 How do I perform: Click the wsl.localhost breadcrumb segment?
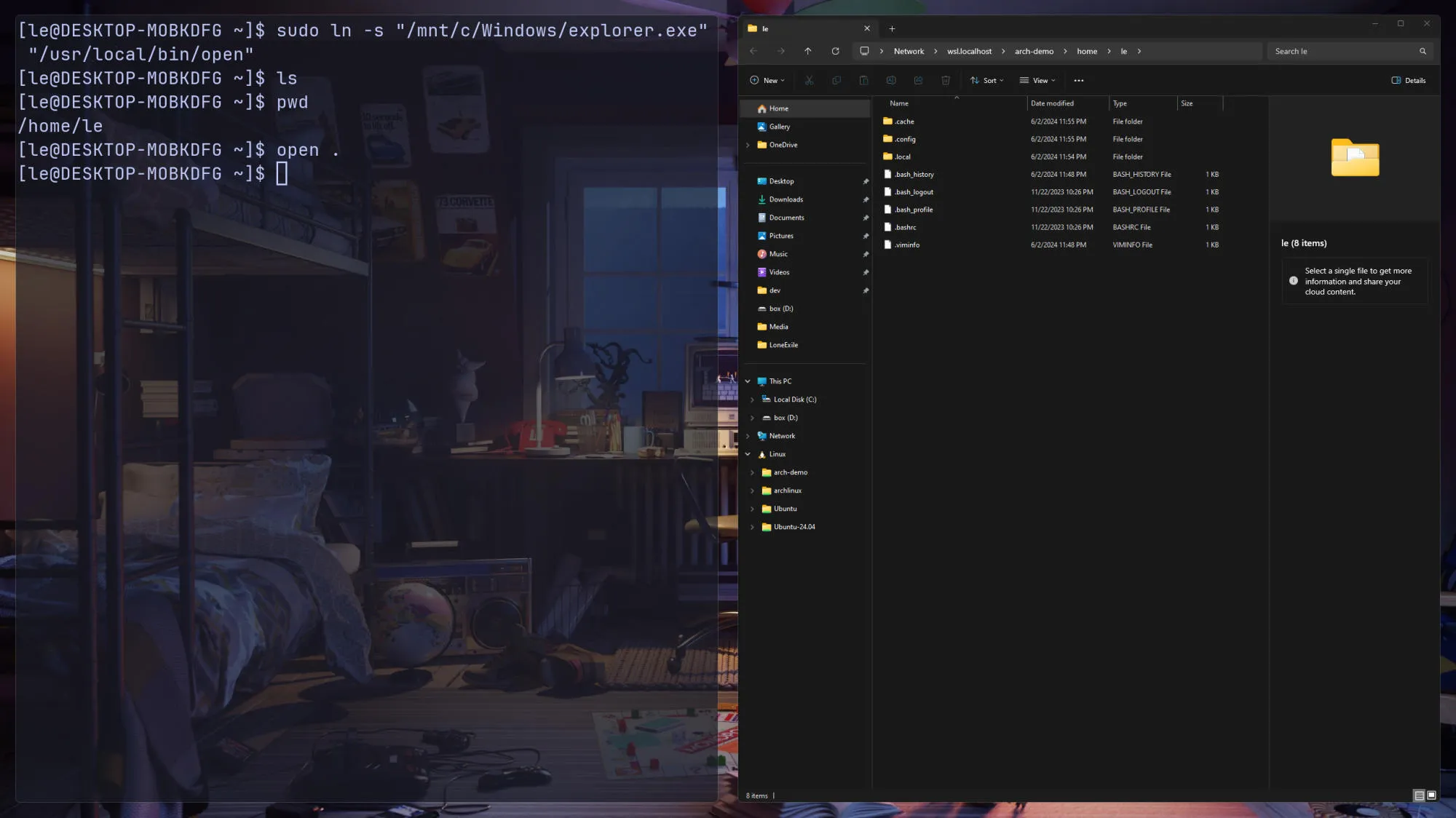[969, 51]
